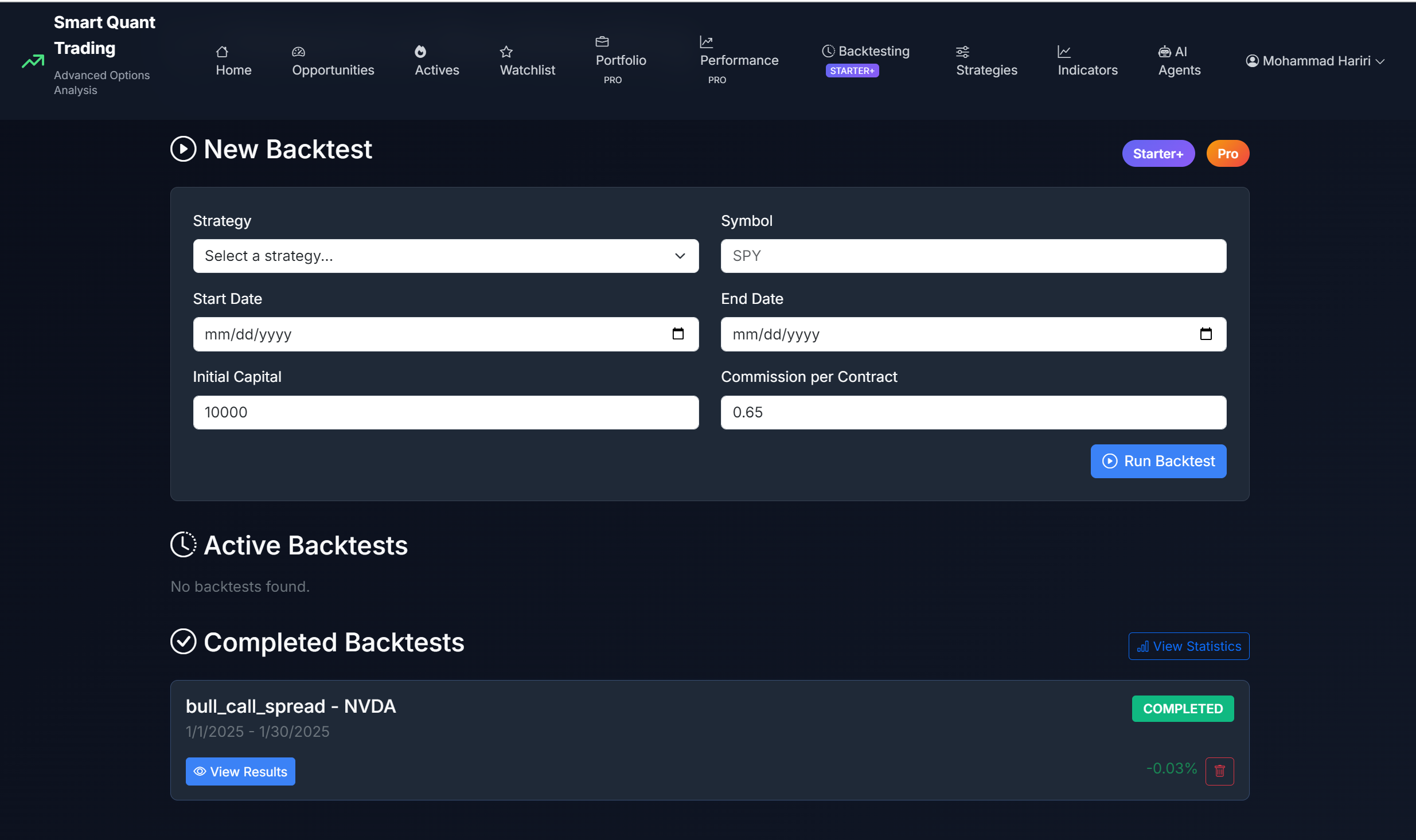Delete the bull_call_spread NVDA backtest
The height and width of the screenshot is (840, 1416).
(x=1220, y=771)
